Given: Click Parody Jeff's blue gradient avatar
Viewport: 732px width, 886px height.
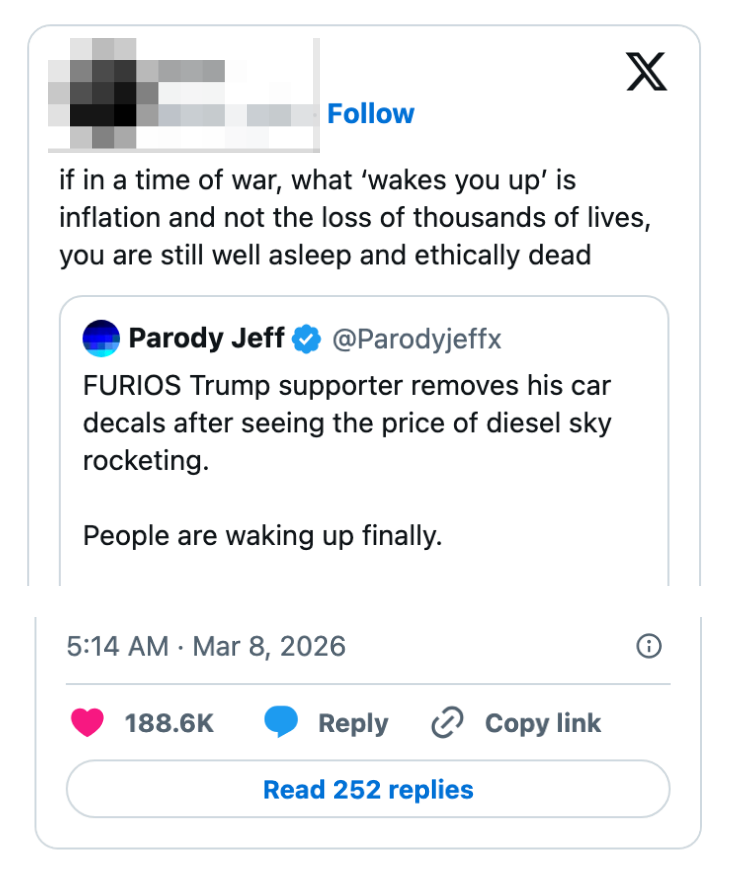Looking at the screenshot, I should tap(102, 339).
